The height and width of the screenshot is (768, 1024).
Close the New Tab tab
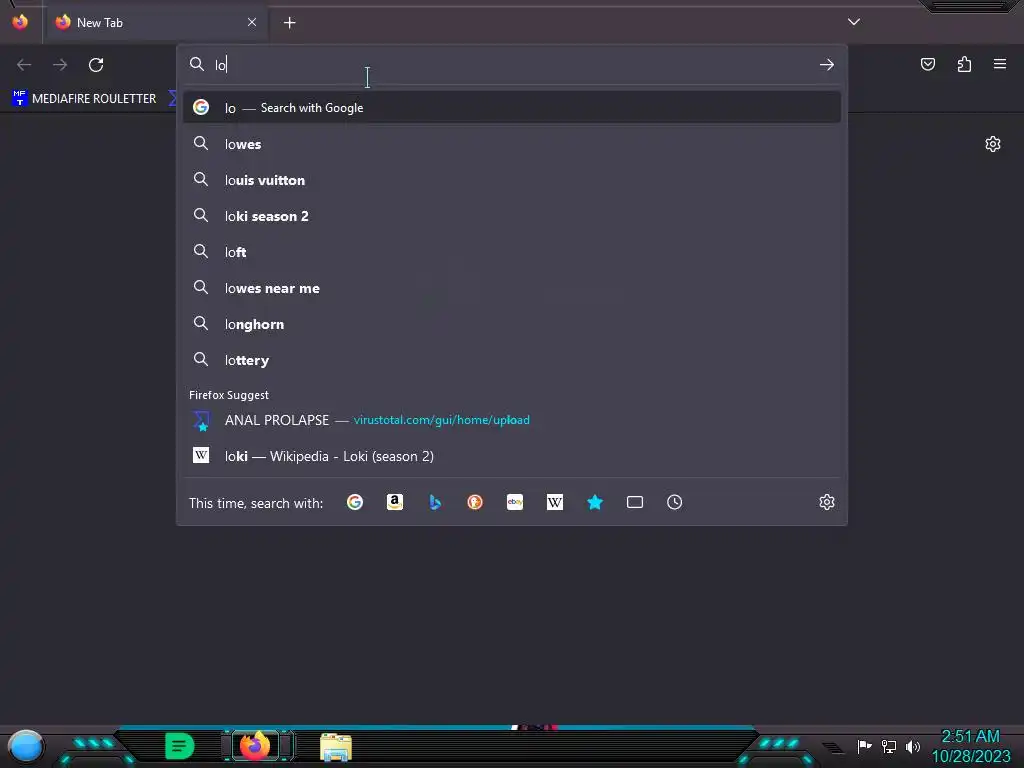pos(252,22)
